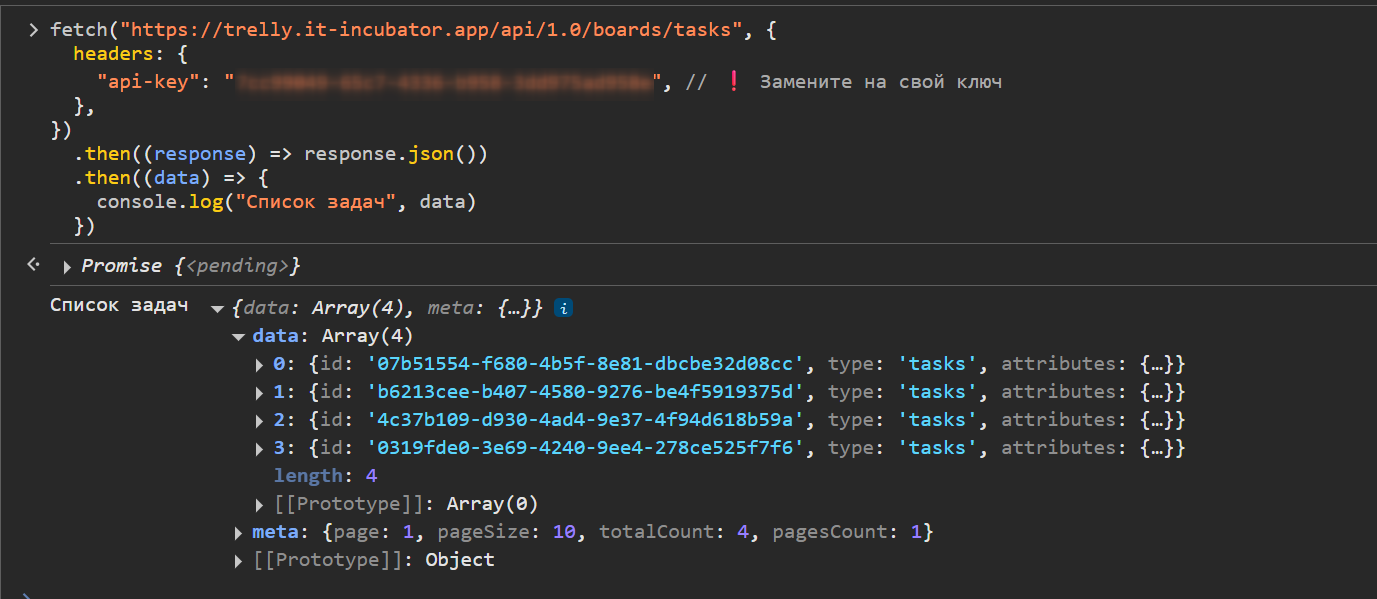Expand array item 2 disclosure triangle
The width and height of the screenshot is (1377, 599).
tap(261, 421)
